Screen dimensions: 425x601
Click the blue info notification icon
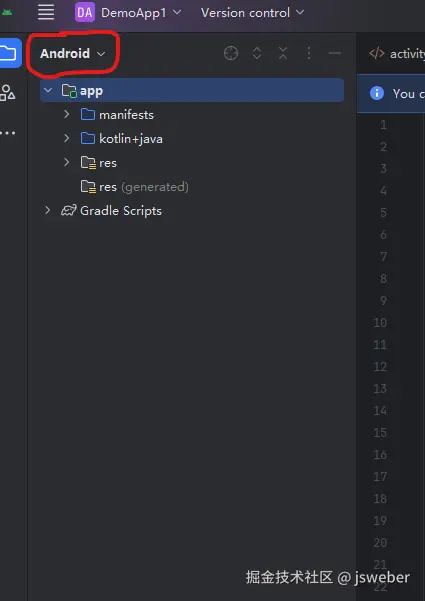point(377,93)
